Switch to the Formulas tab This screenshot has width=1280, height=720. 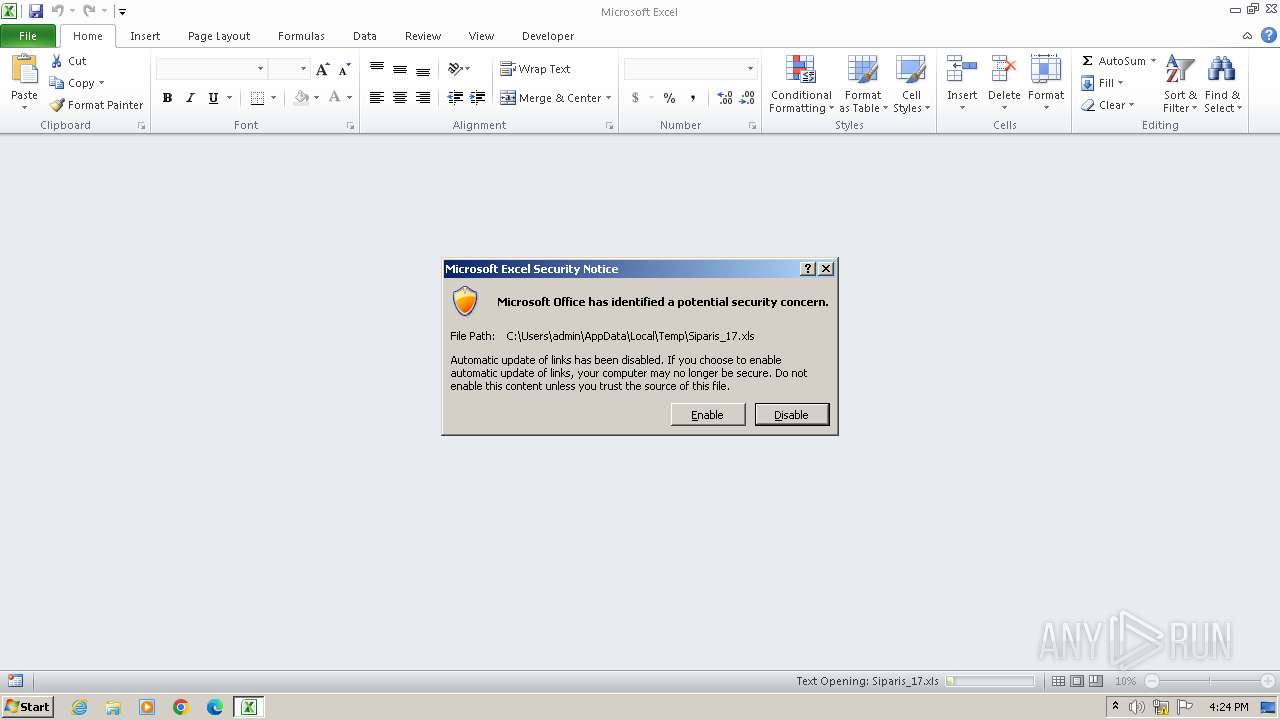coord(301,36)
